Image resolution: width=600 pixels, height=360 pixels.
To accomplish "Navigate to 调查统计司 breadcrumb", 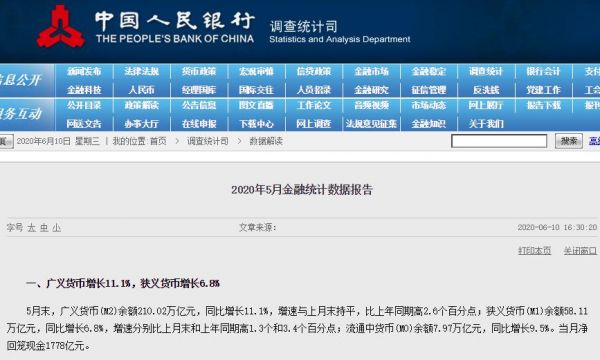I will (x=207, y=141).
